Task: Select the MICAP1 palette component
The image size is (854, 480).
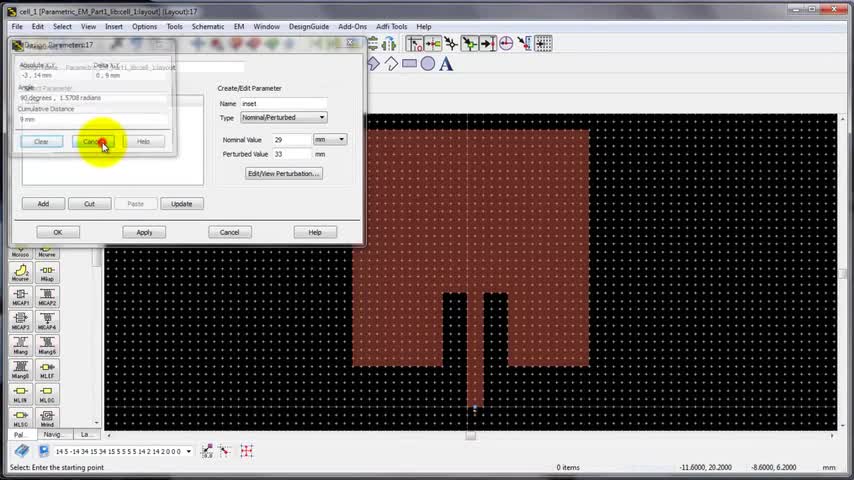Action: [x=21, y=296]
